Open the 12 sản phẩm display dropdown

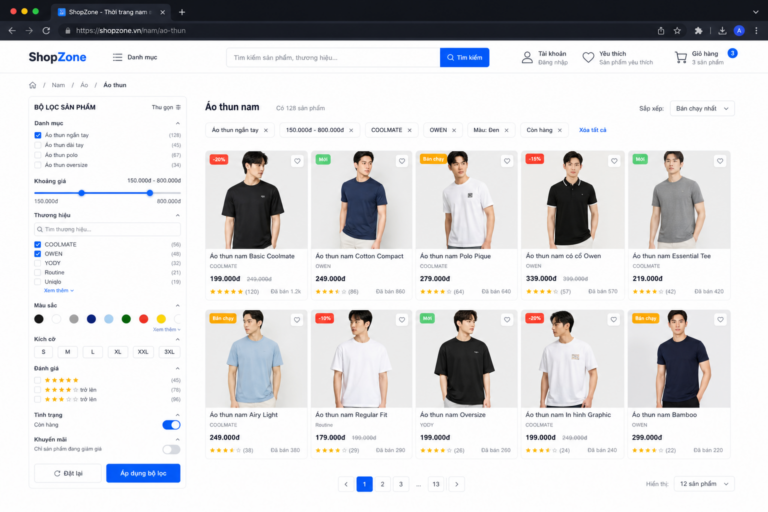click(704, 484)
